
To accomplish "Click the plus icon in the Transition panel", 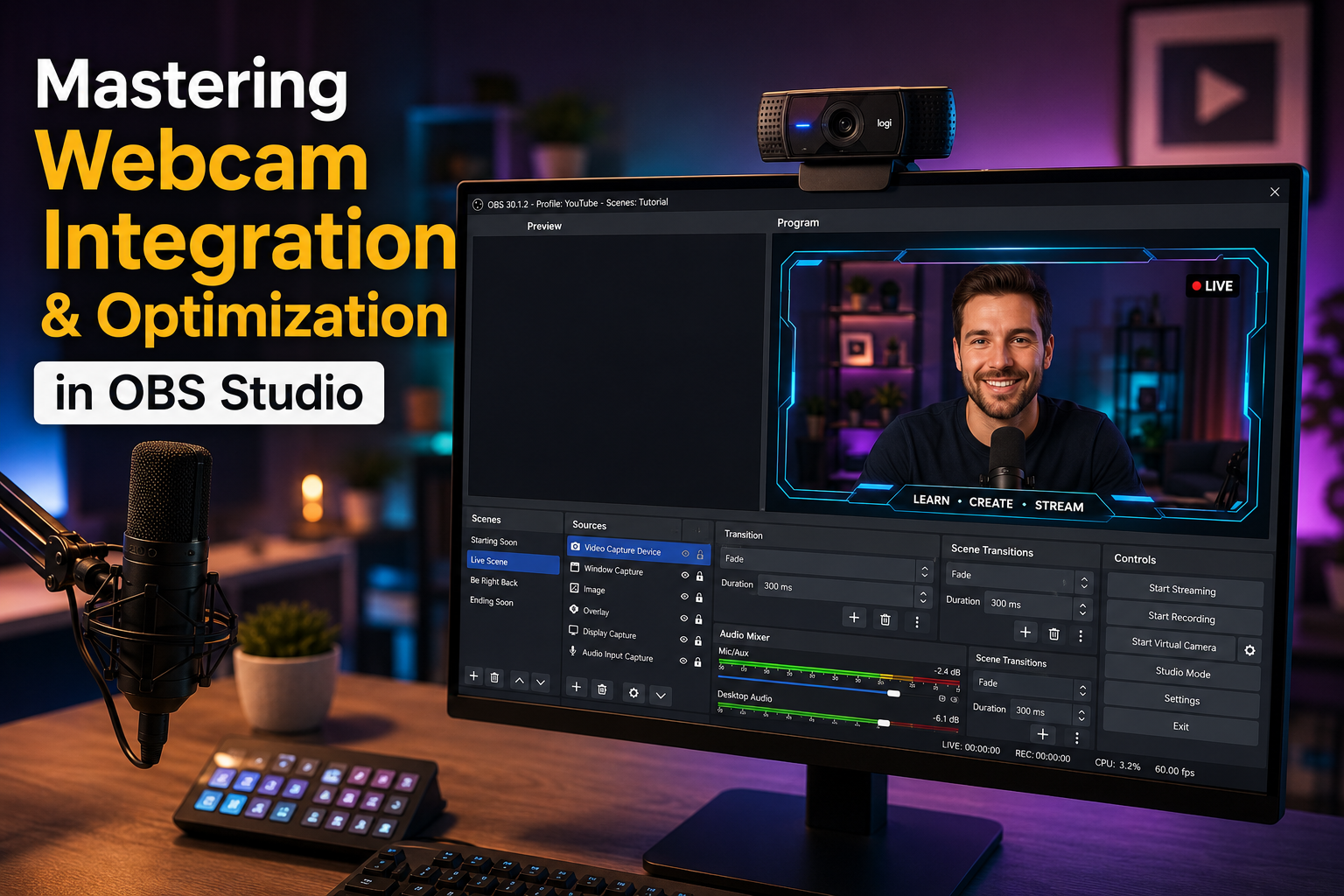I will coord(854,618).
